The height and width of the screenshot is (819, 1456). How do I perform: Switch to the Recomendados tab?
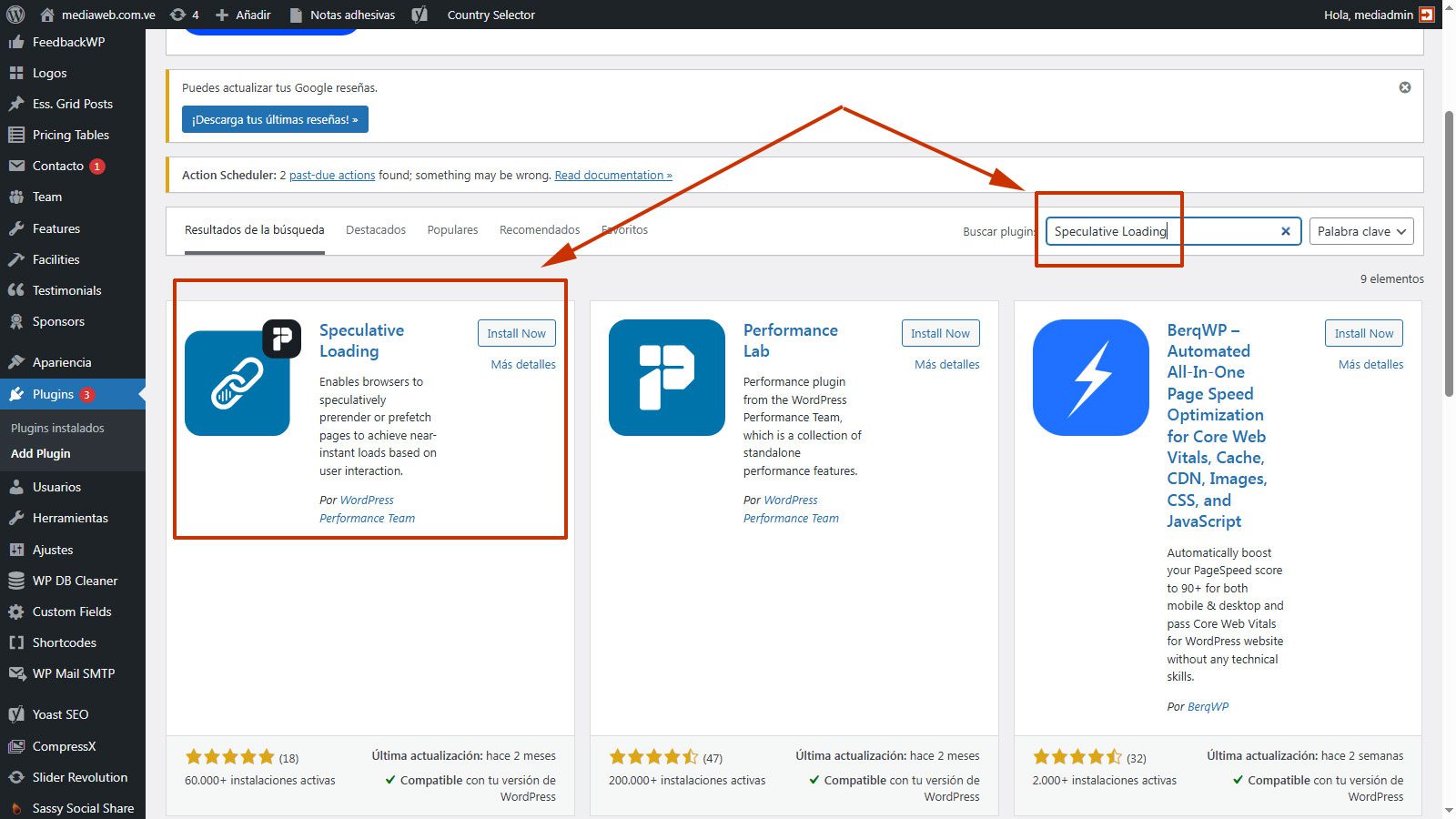point(540,230)
